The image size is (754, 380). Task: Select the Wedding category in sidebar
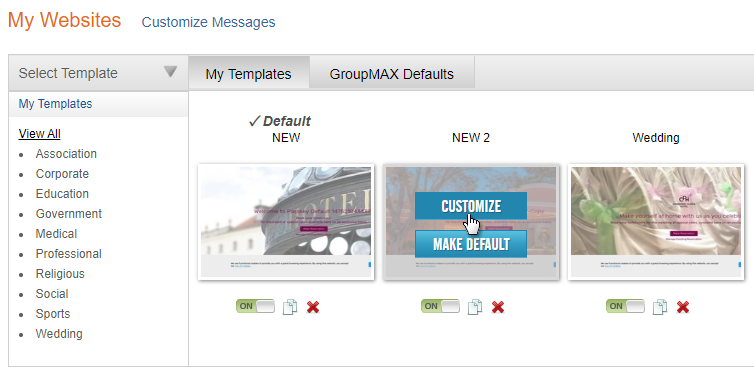click(59, 334)
